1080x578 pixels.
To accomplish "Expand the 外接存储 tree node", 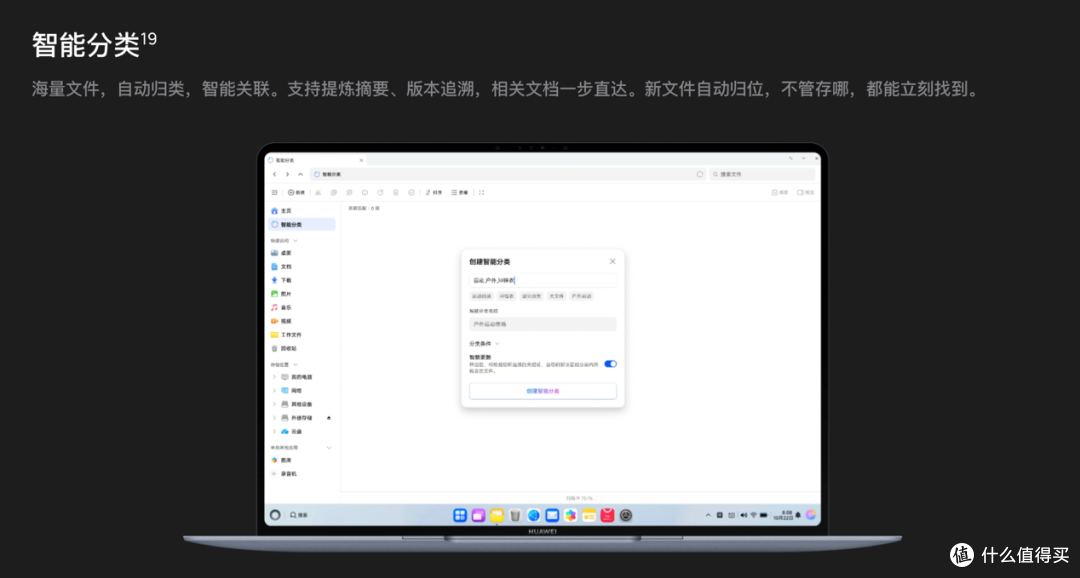I will tap(275, 417).
